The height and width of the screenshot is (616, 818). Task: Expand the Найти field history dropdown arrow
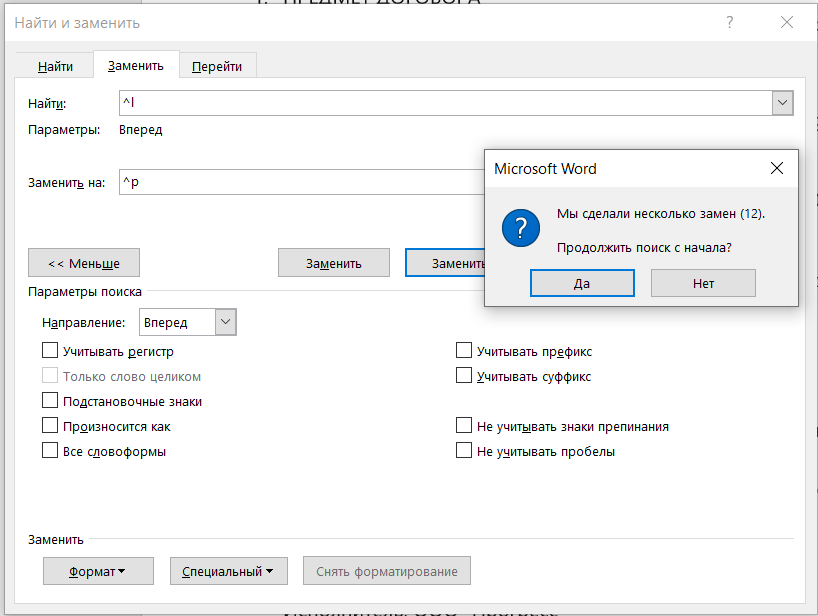click(782, 103)
